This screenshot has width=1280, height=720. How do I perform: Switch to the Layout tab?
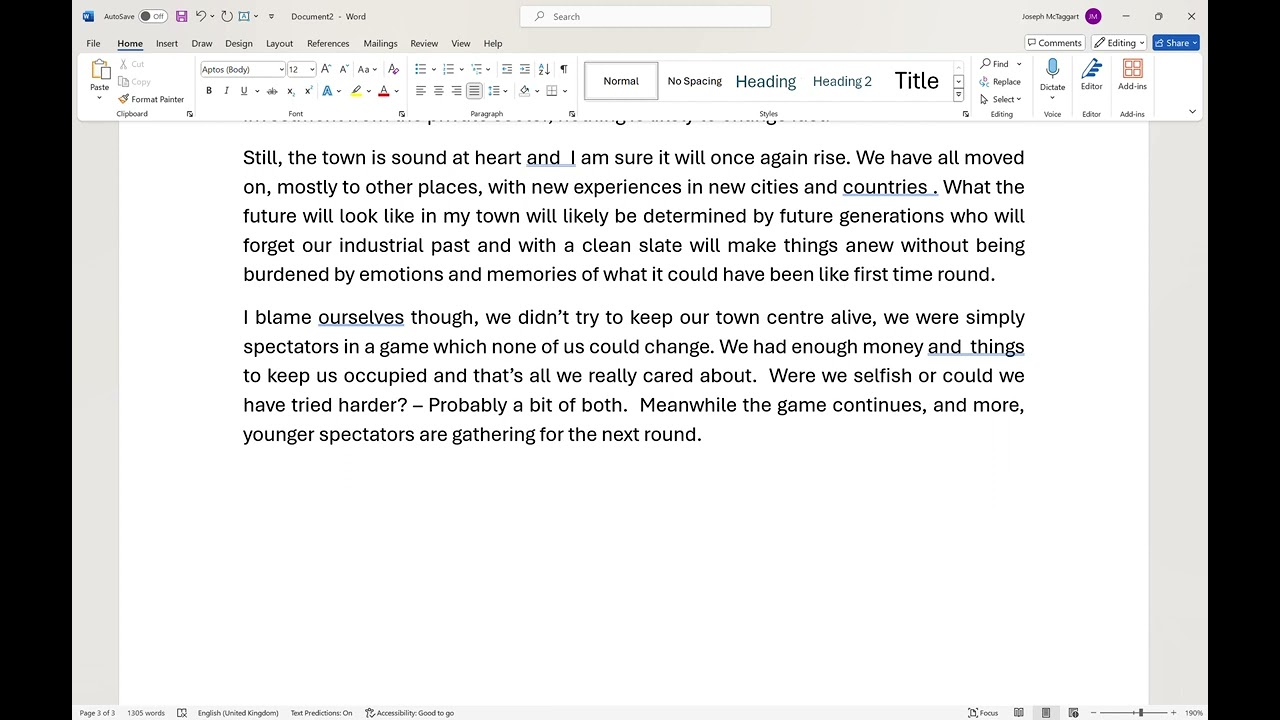[x=279, y=43]
